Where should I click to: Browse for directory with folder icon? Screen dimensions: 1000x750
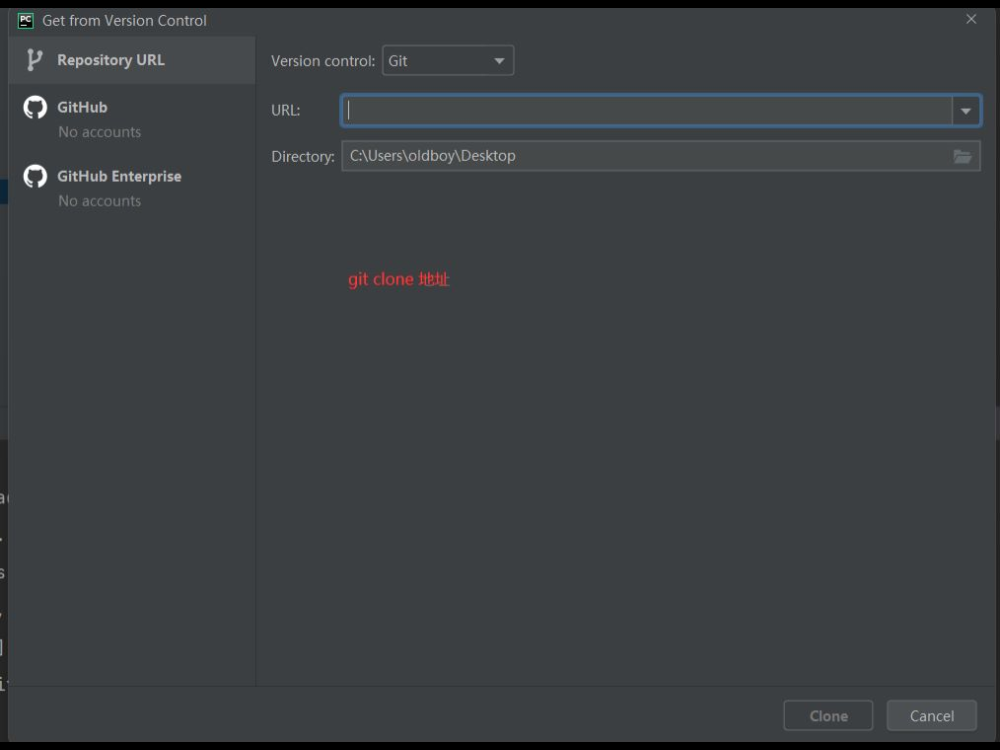click(962, 156)
